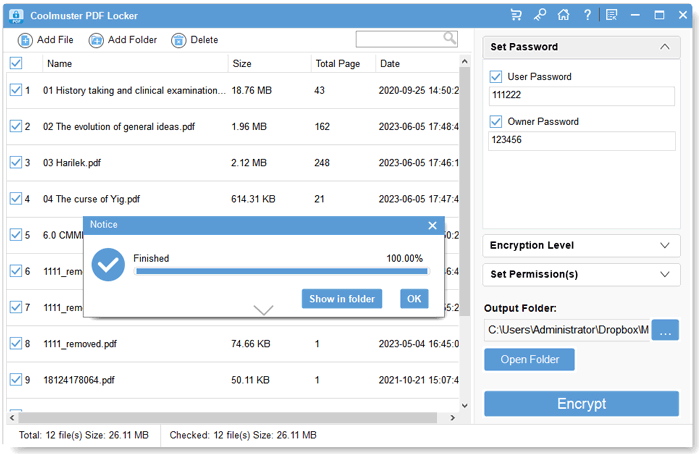
Task: Browse output folder with ellipsis button
Action: pos(665,330)
